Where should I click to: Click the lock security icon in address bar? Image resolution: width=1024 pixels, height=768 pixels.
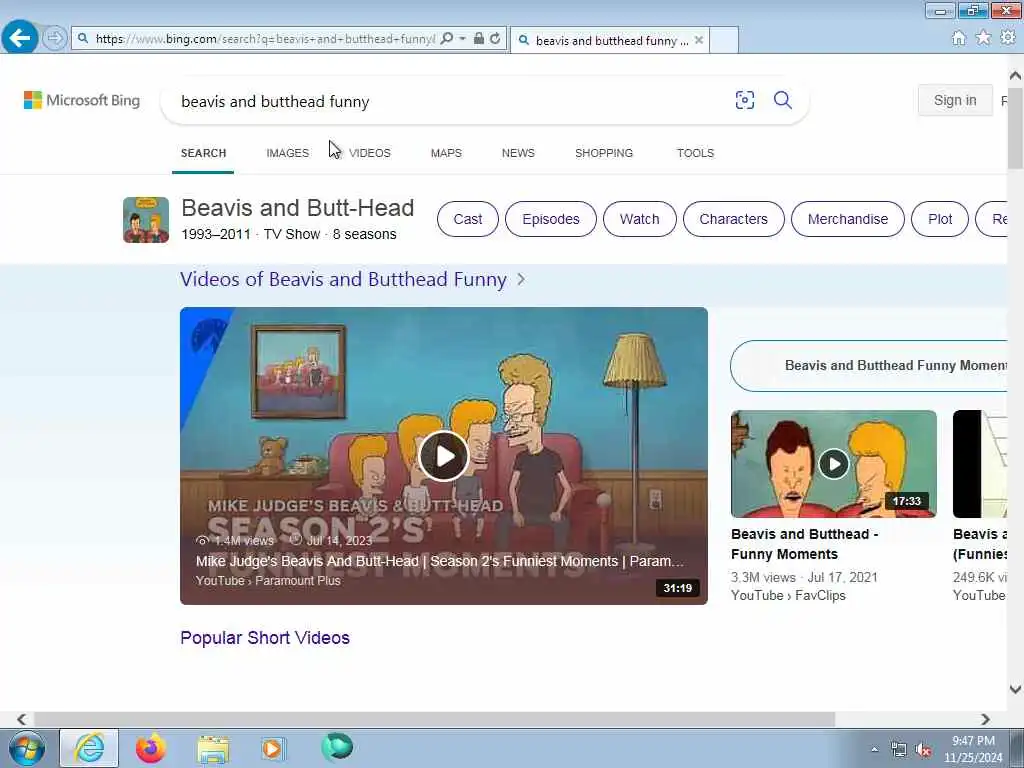(479, 39)
